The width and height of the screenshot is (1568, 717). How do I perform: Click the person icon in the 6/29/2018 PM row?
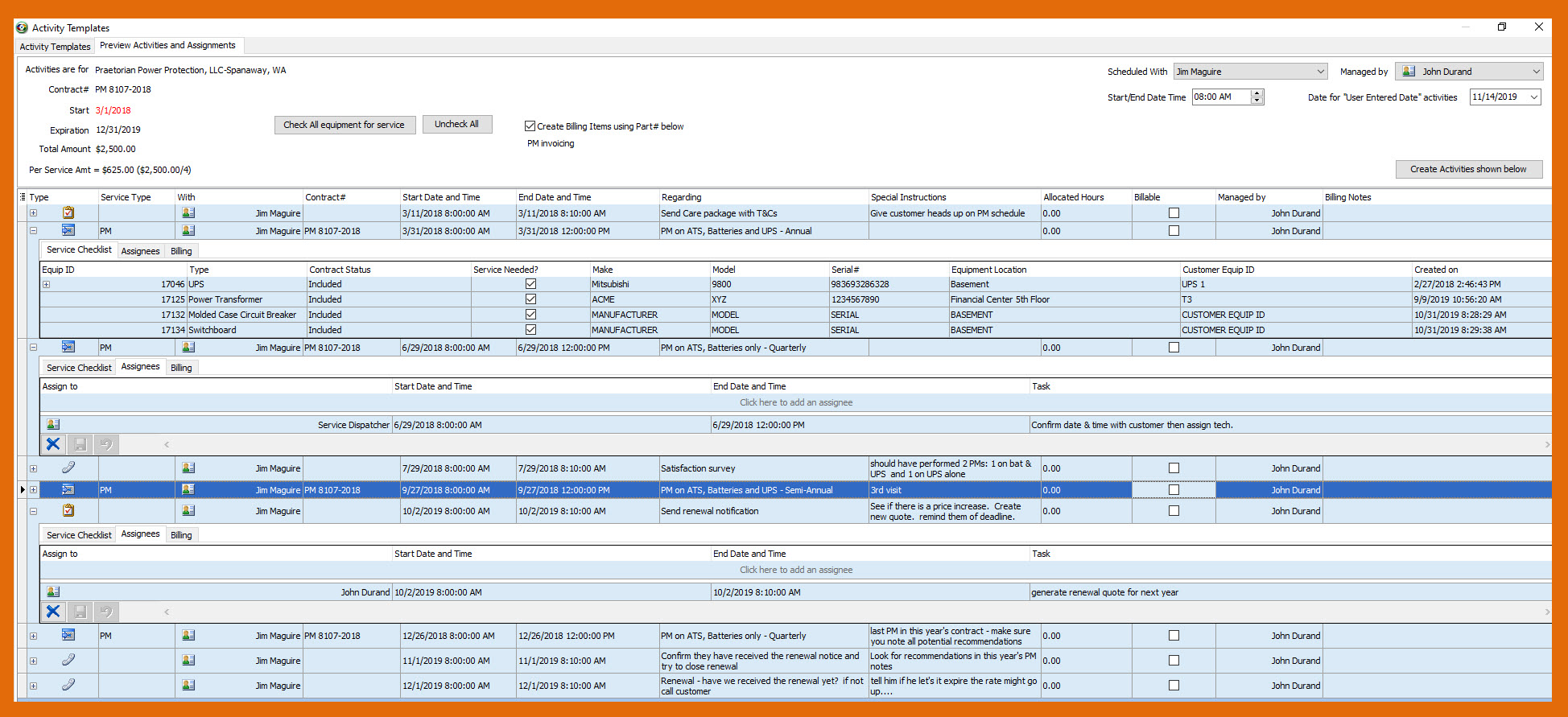point(188,348)
